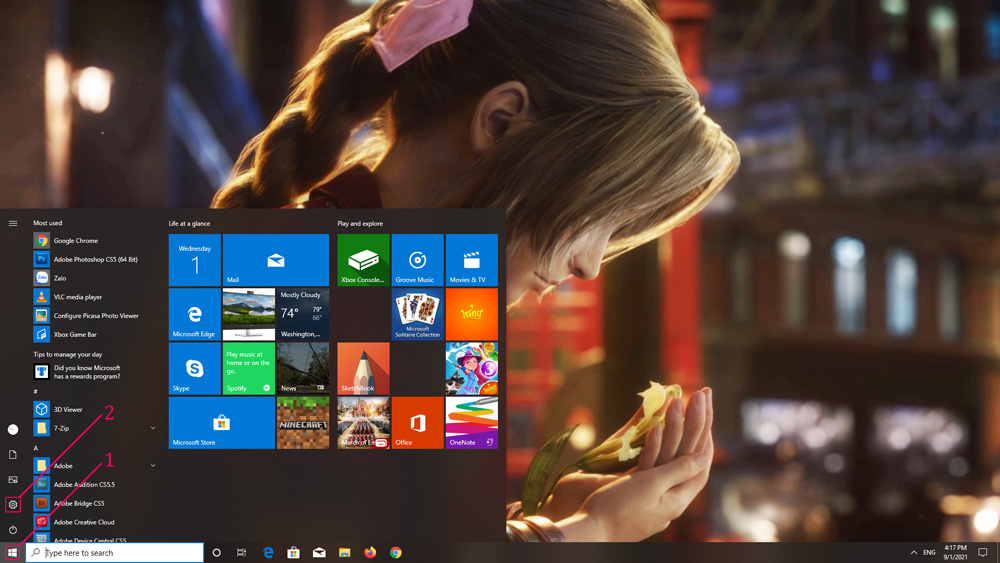The width and height of the screenshot is (1000, 563).
Task: Open the Mail app from the taskbar
Action: 319,553
